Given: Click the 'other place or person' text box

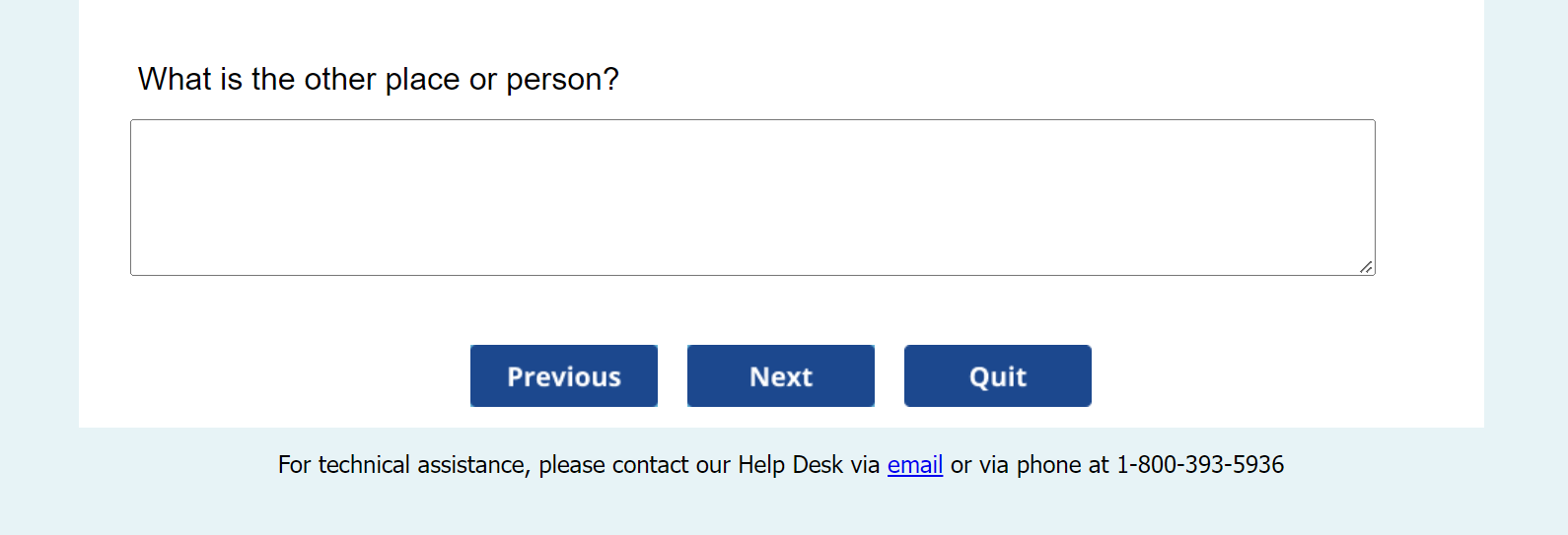Looking at the screenshot, I should (751, 197).
